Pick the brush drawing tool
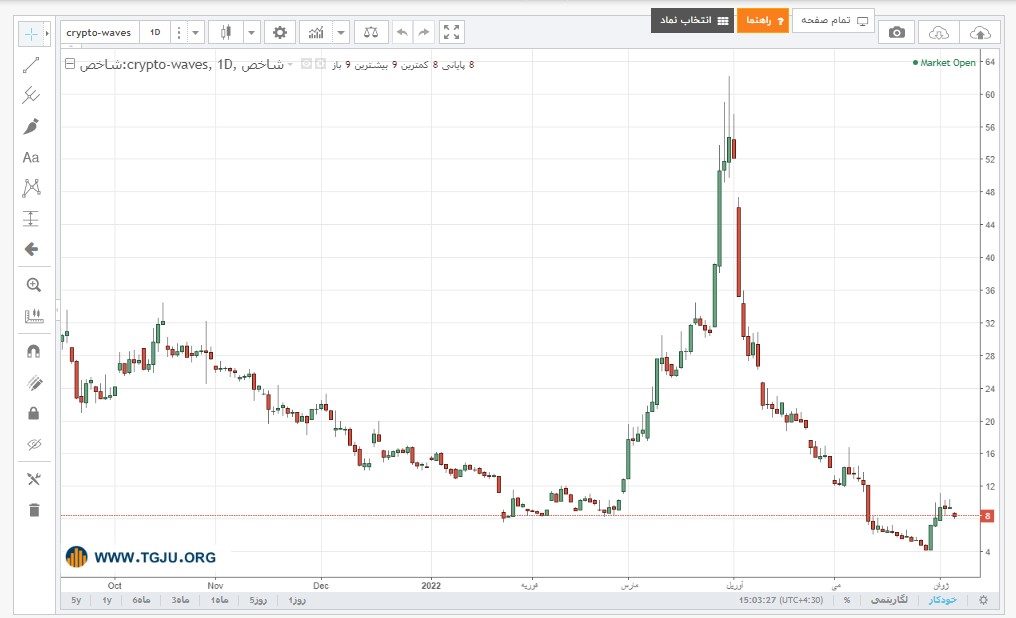The width and height of the screenshot is (1016, 618). pos(30,126)
